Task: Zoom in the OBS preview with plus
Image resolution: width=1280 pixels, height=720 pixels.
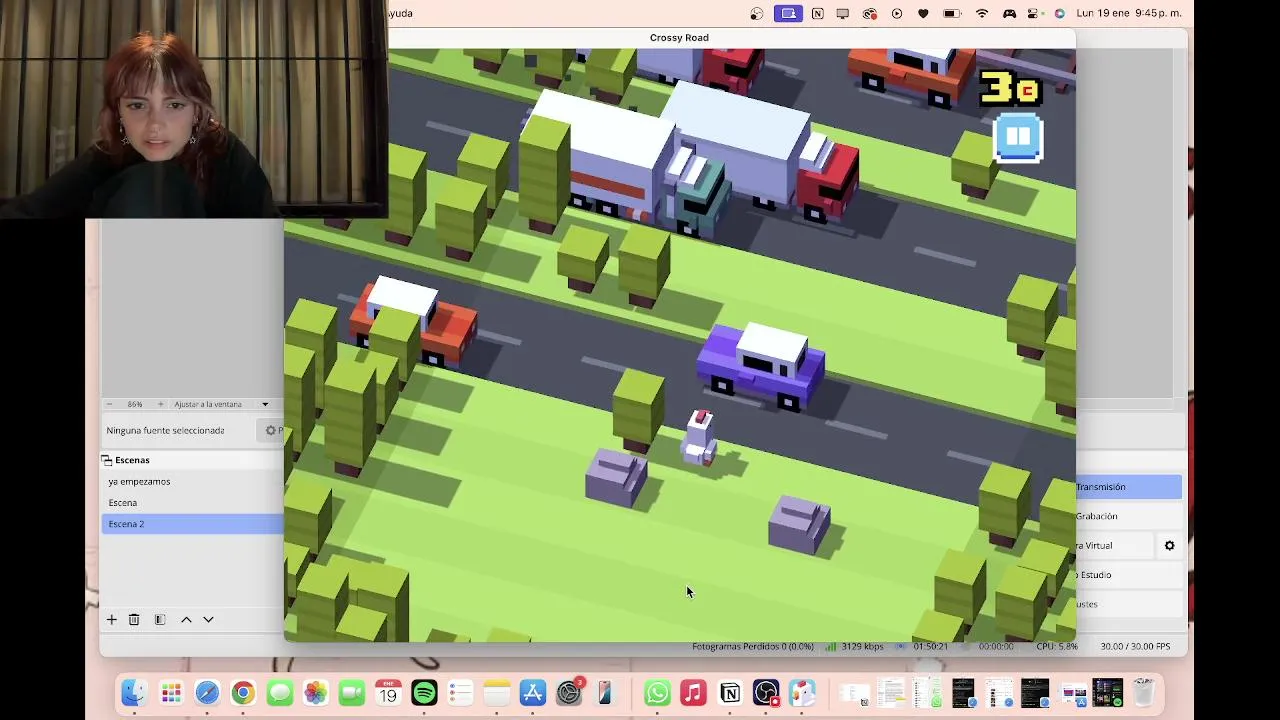Action: [160, 404]
